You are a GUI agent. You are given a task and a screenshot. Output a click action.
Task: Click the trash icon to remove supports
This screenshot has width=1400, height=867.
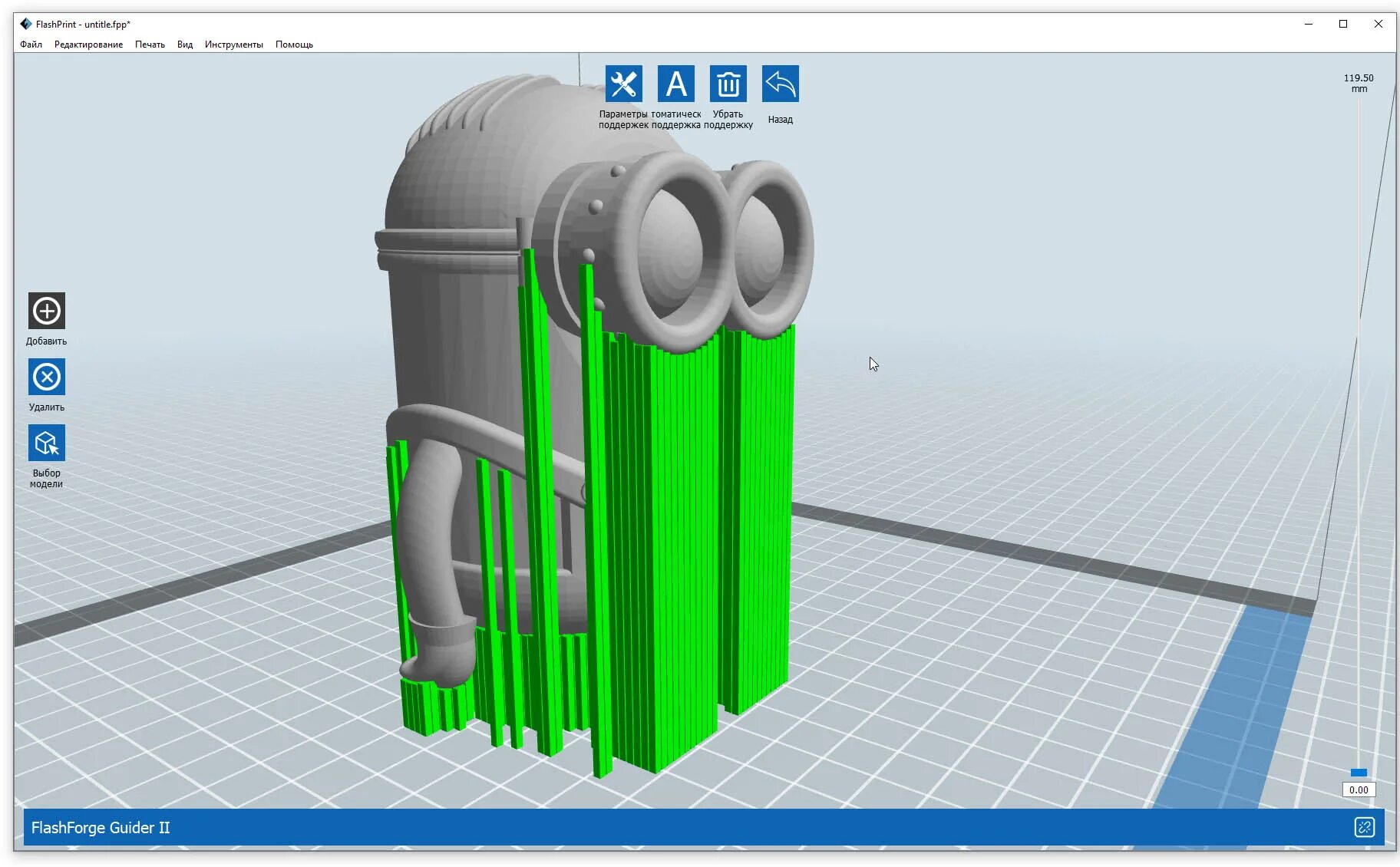pyautogui.click(x=728, y=84)
